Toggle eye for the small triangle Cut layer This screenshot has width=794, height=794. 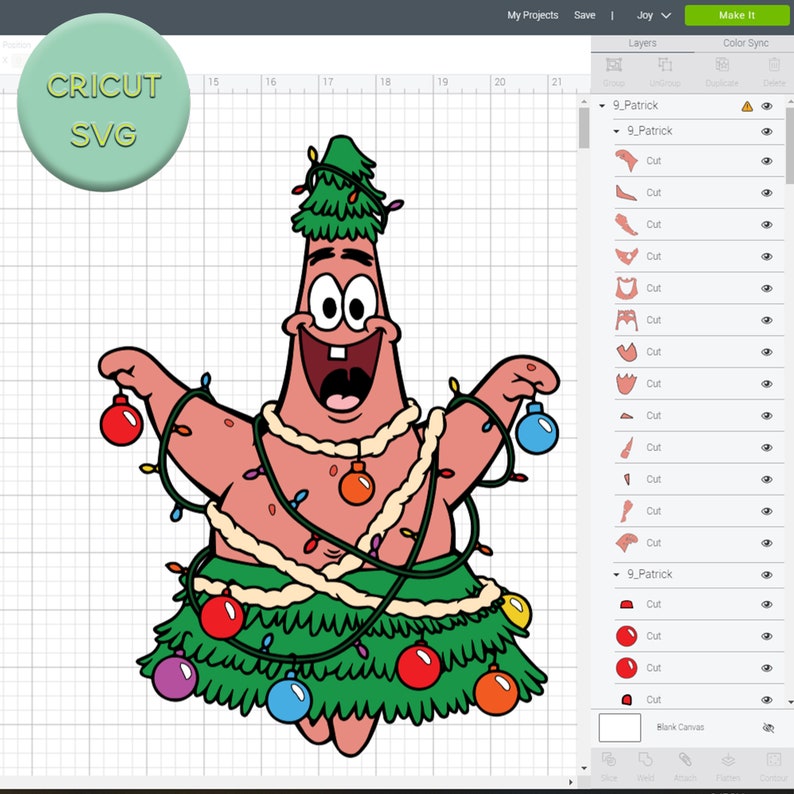[767, 416]
